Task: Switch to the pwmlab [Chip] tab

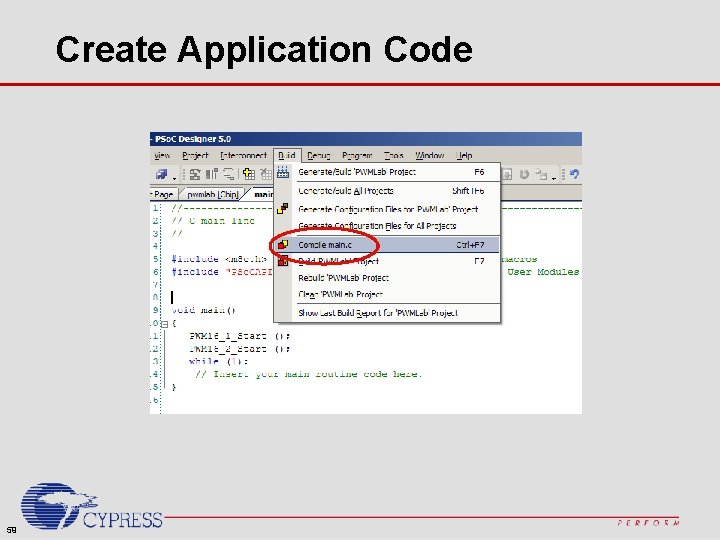Action: [x=213, y=194]
